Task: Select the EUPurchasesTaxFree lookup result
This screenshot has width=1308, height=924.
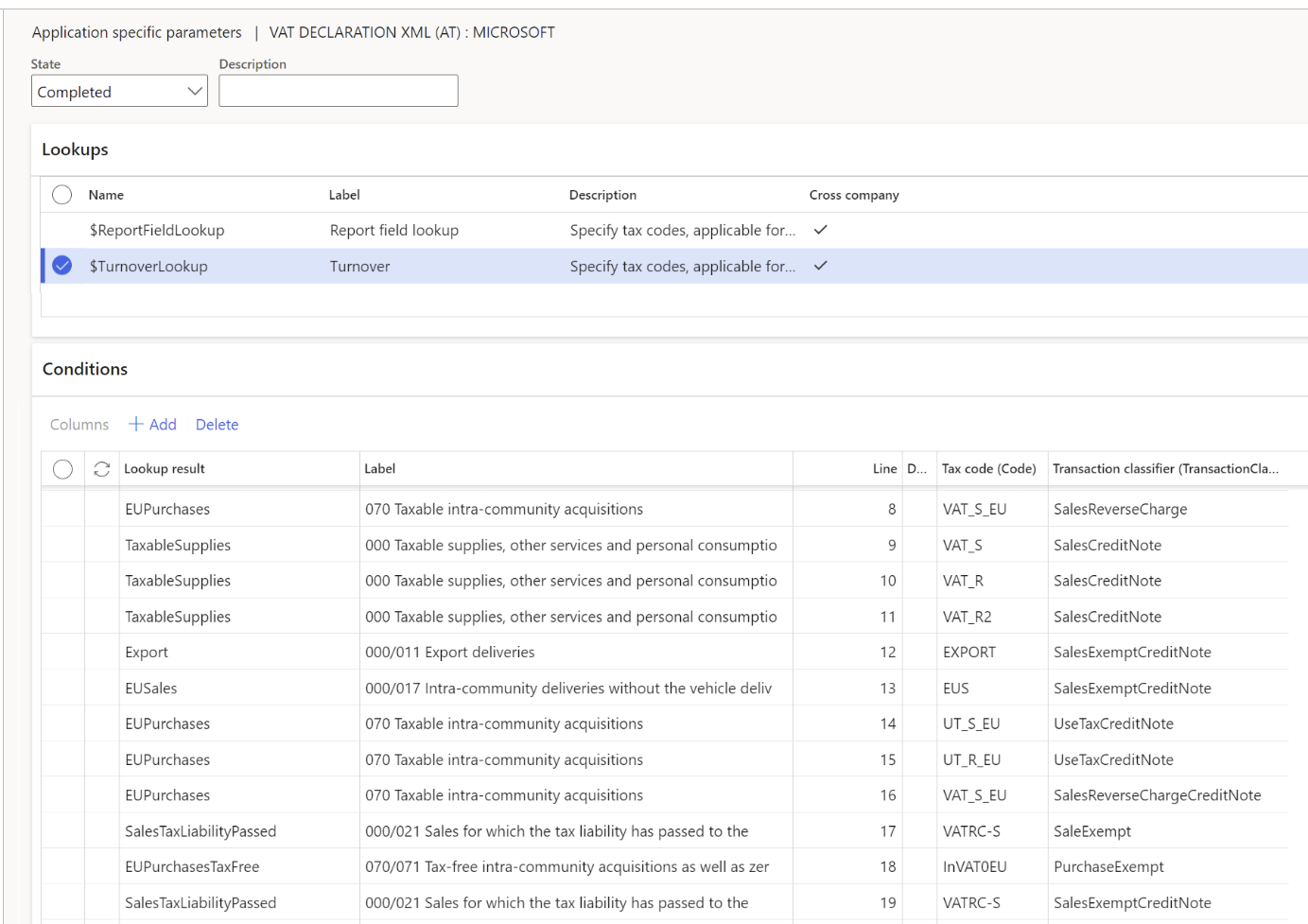Action: (x=192, y=866)
